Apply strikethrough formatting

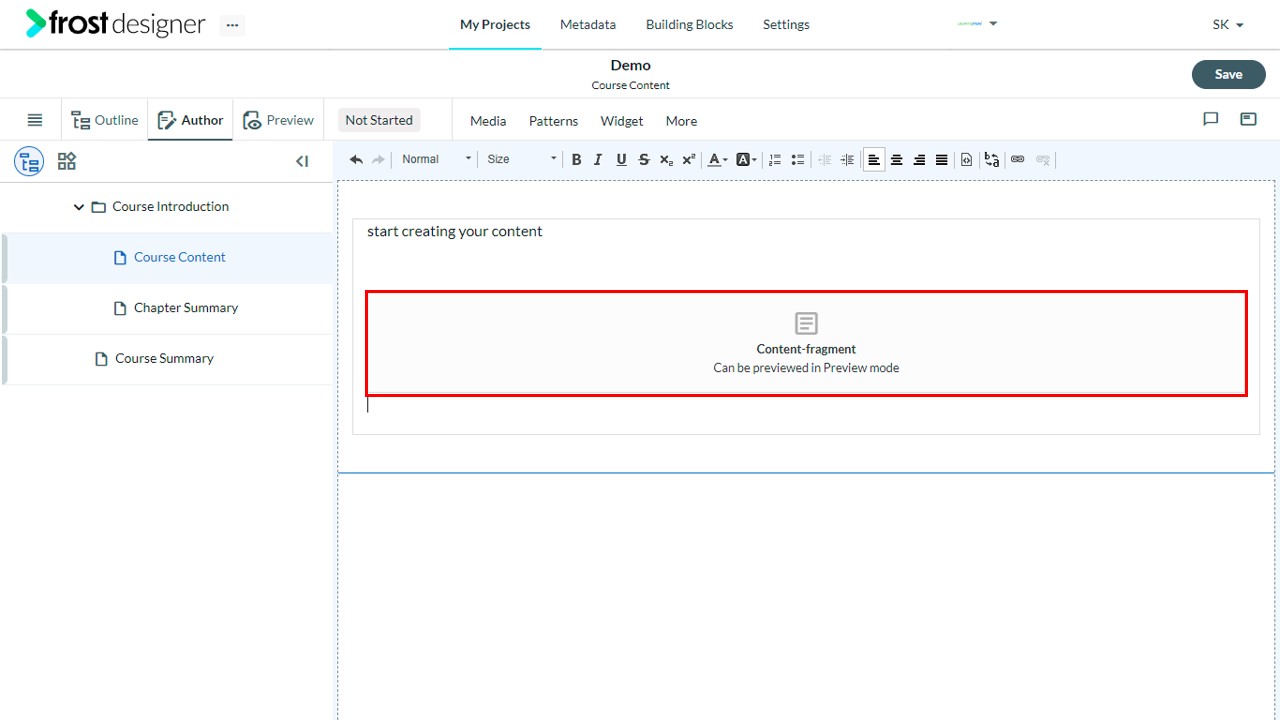pos(643,159)
